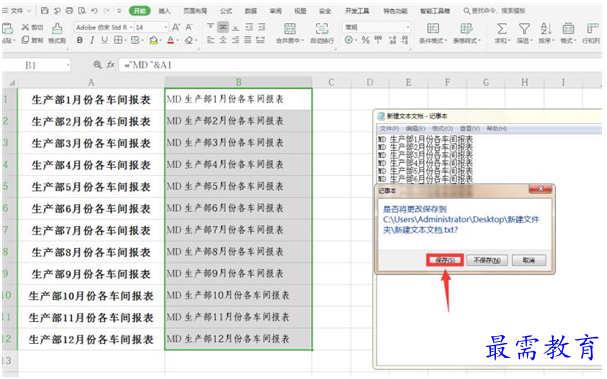Click the percent style icon
The image size is (607, 379).
365,40
